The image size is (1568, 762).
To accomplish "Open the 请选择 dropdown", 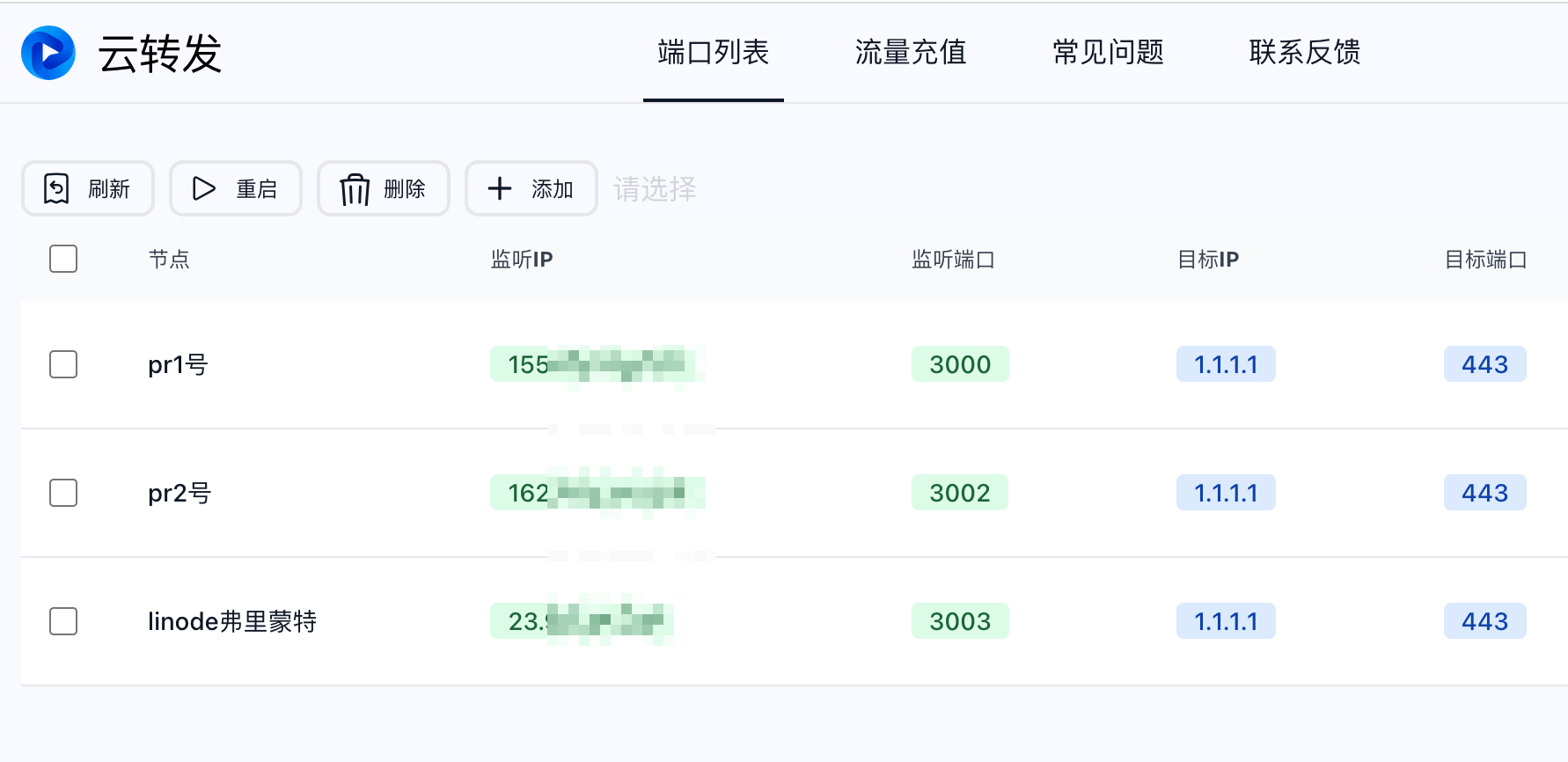I will pos(655,189).
